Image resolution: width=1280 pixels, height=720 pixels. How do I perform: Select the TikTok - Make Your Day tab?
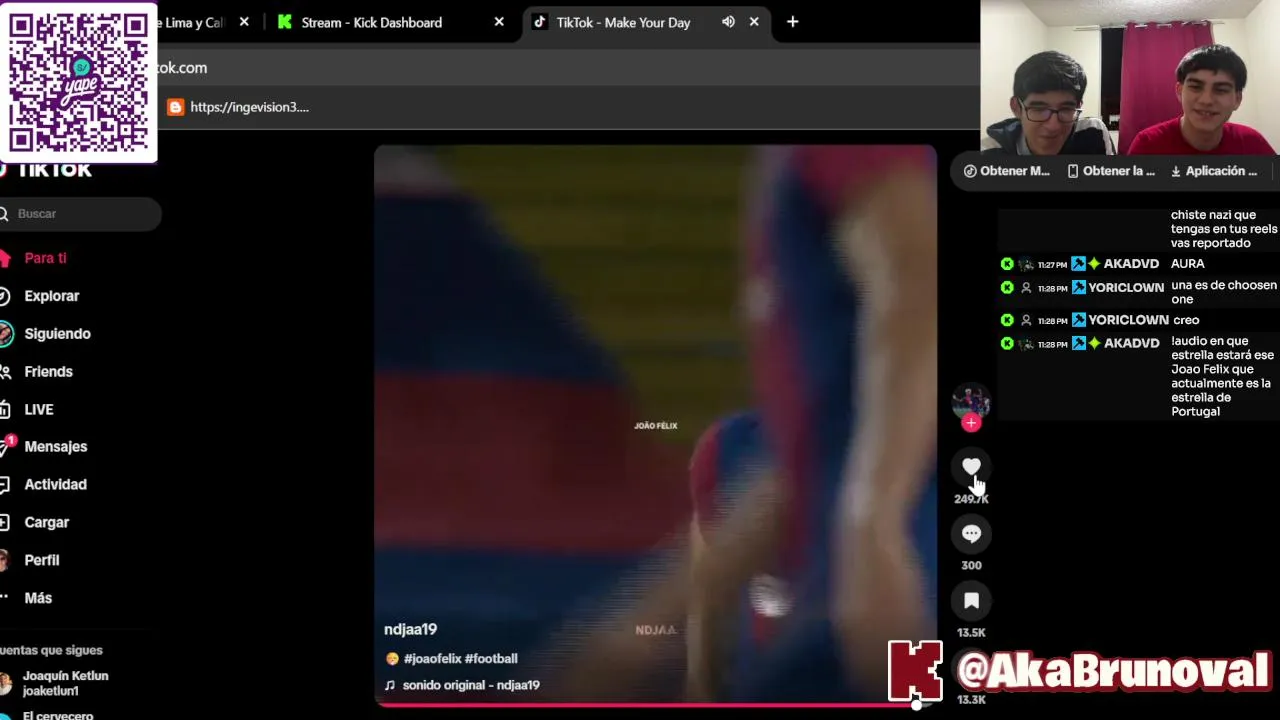623,22
